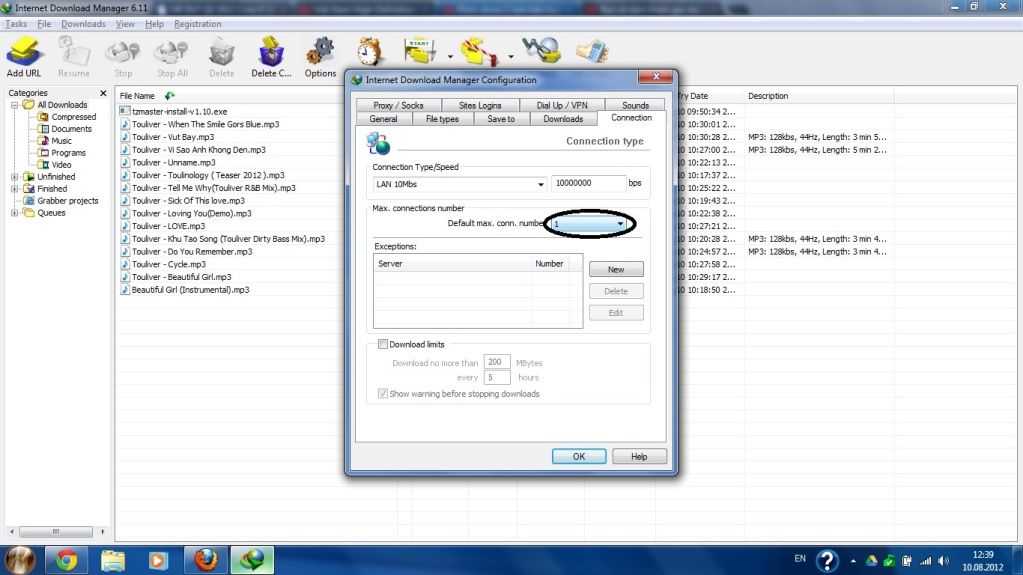
Task: Click the bps speed input field
Action: tap(588, 183)
